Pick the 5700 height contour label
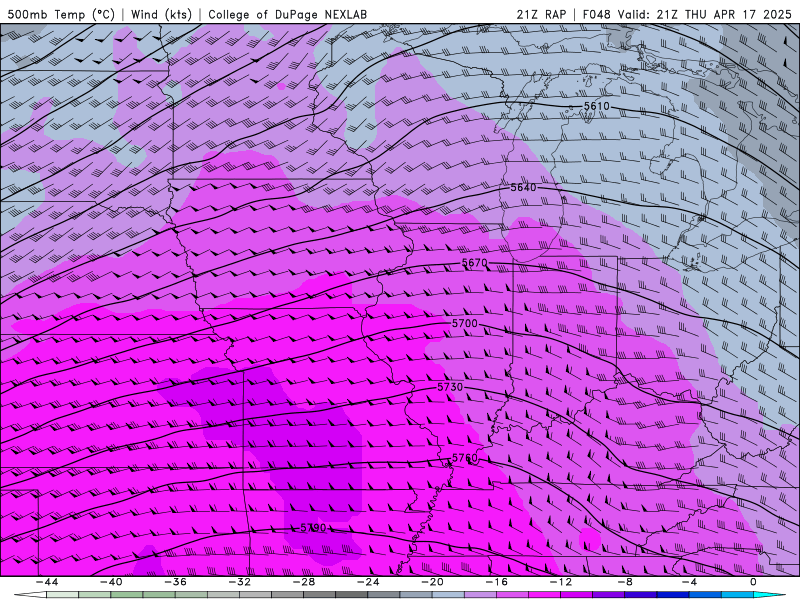Image resolution: width=800 pixels, height=600 pixels. tap(465, 323)
